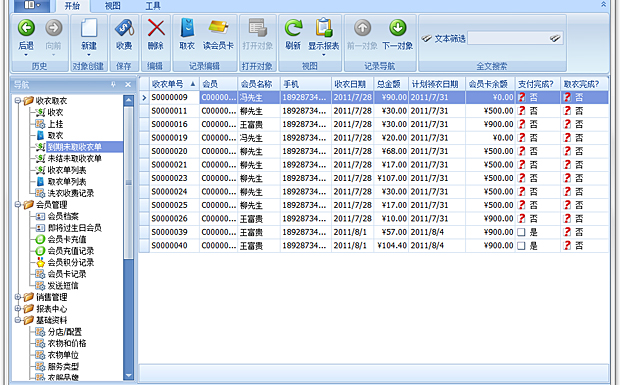Open 上挂 item in navigation tree
This screenshot has height=385, width=620.
pyautogui.click(x=55, y=124)
